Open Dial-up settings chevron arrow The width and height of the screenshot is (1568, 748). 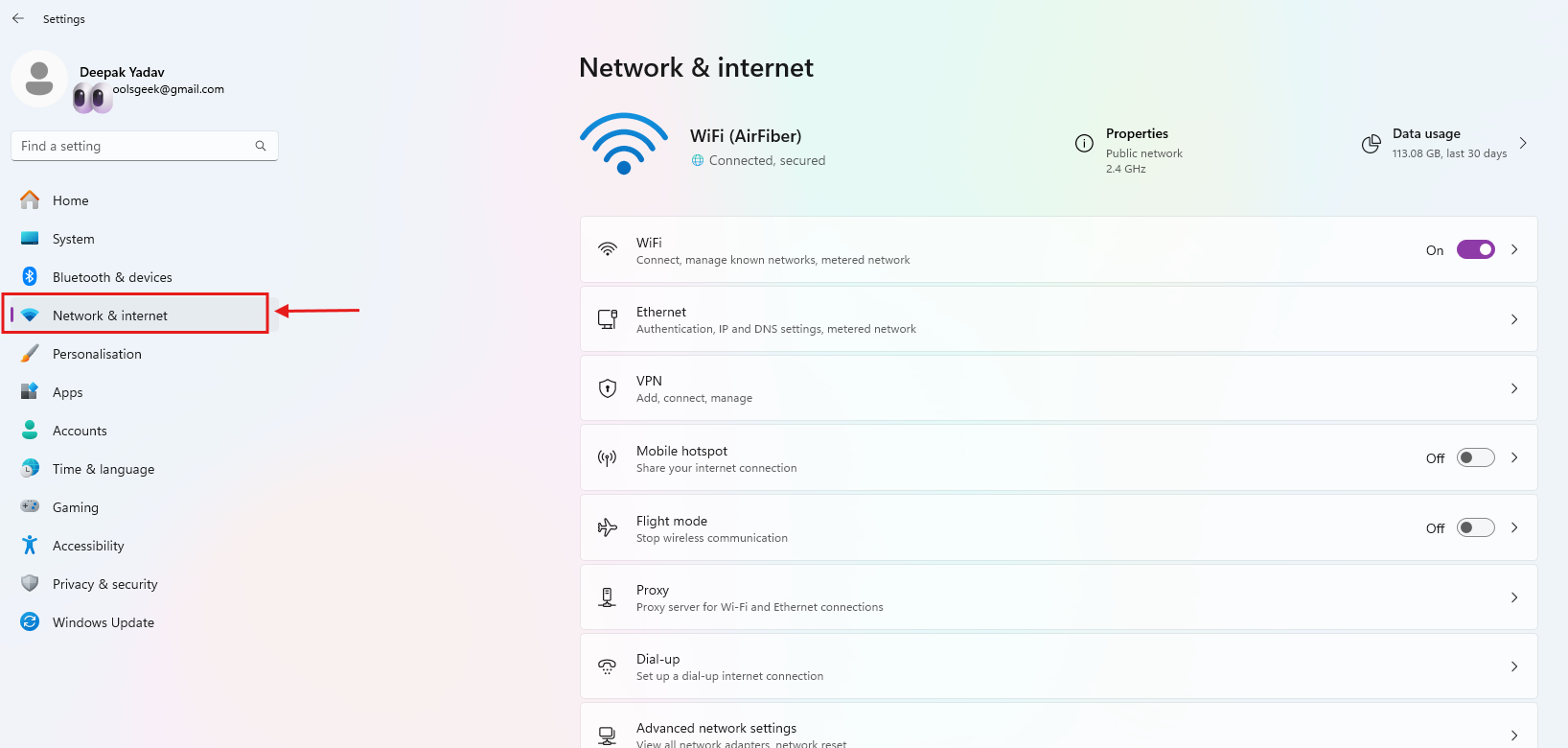pos(1514,666)
